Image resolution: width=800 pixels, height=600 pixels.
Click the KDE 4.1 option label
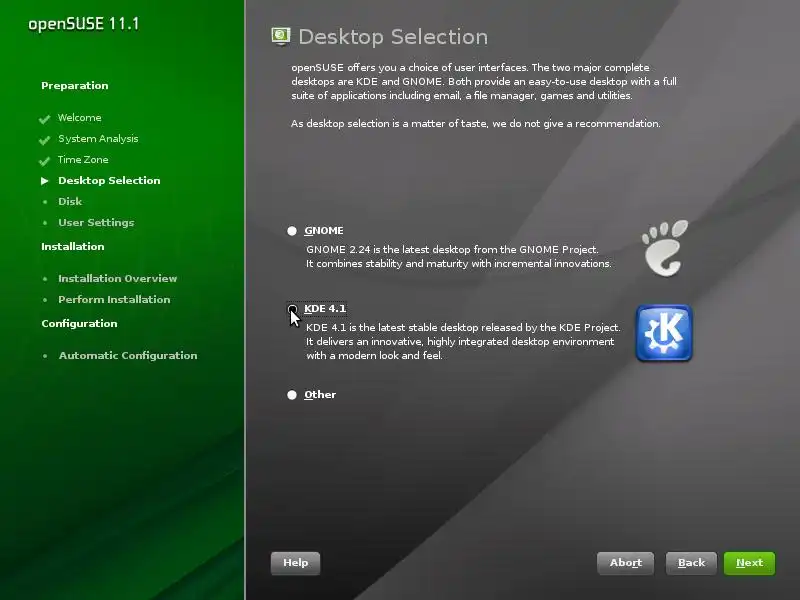click(325, 309)
